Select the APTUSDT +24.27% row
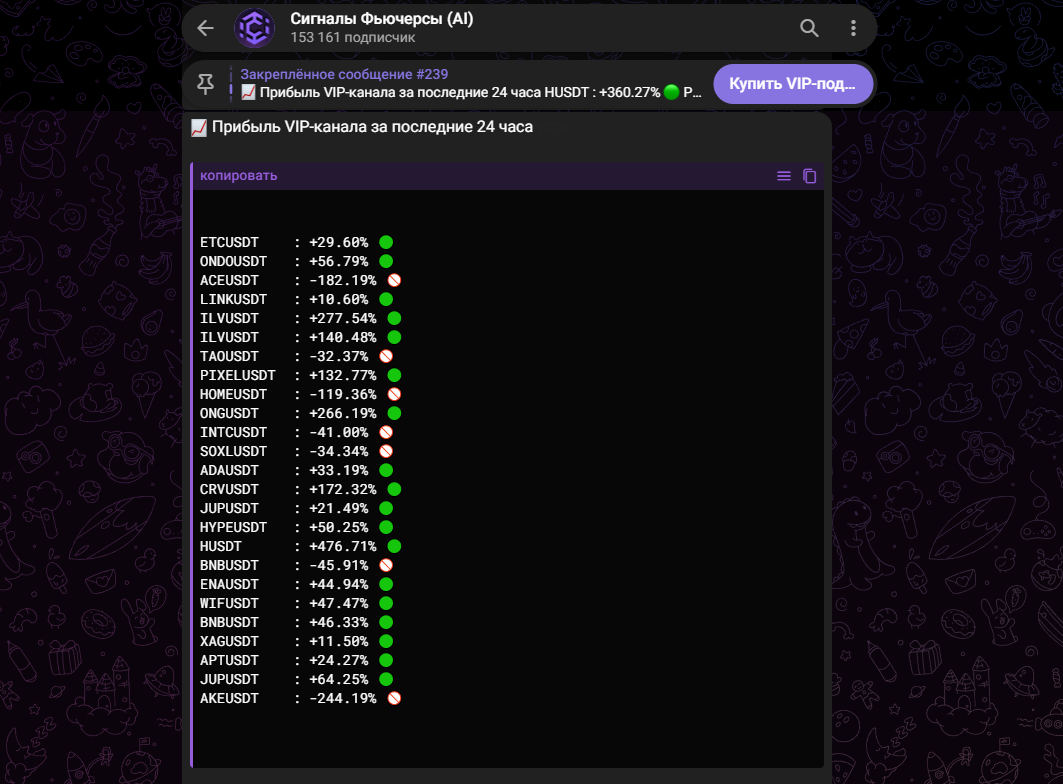Image resolution: width=1063 pixels, height=784 pixels. (x=296, y=660)
